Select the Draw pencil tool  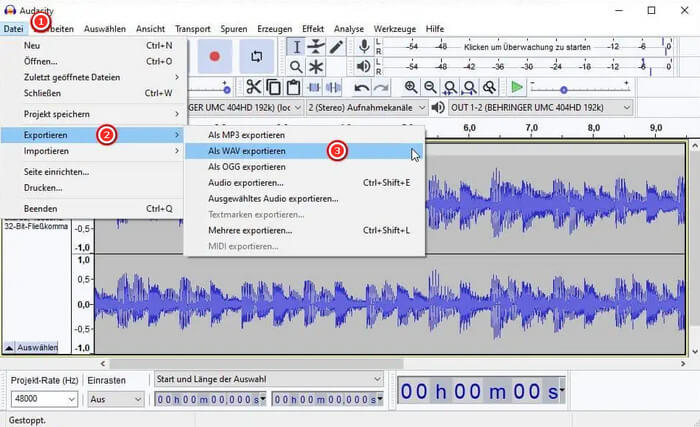[x=336, y=47]
